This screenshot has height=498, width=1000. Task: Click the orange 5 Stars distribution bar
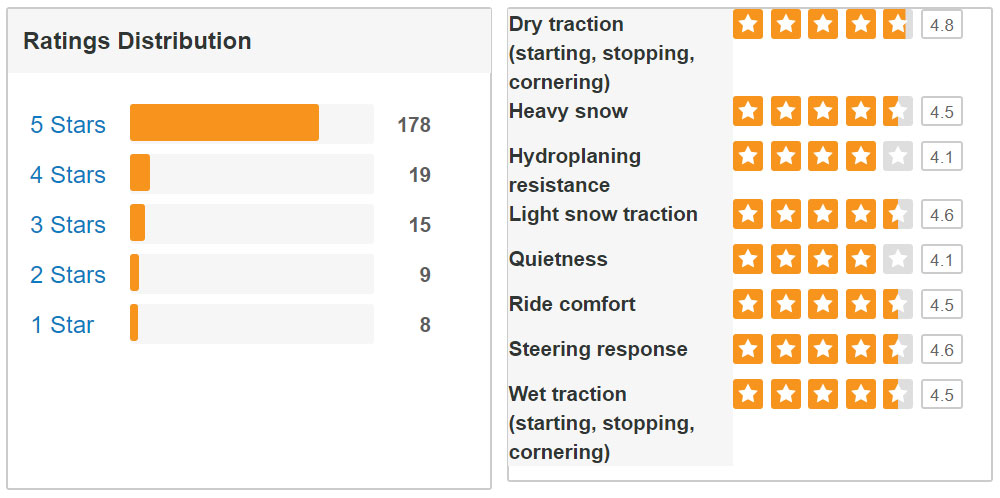pos(224,122)
